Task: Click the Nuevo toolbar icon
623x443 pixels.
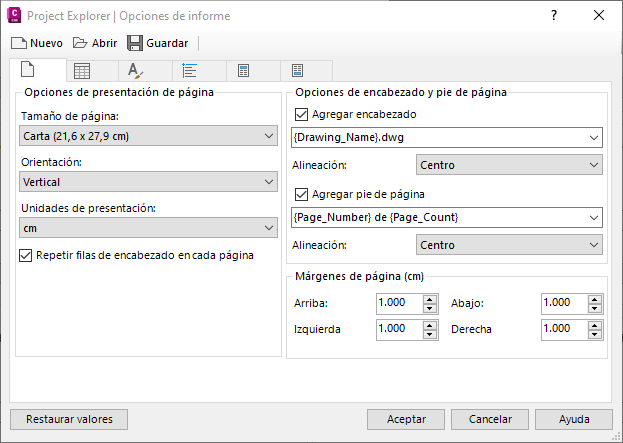Action: [19, 43]
